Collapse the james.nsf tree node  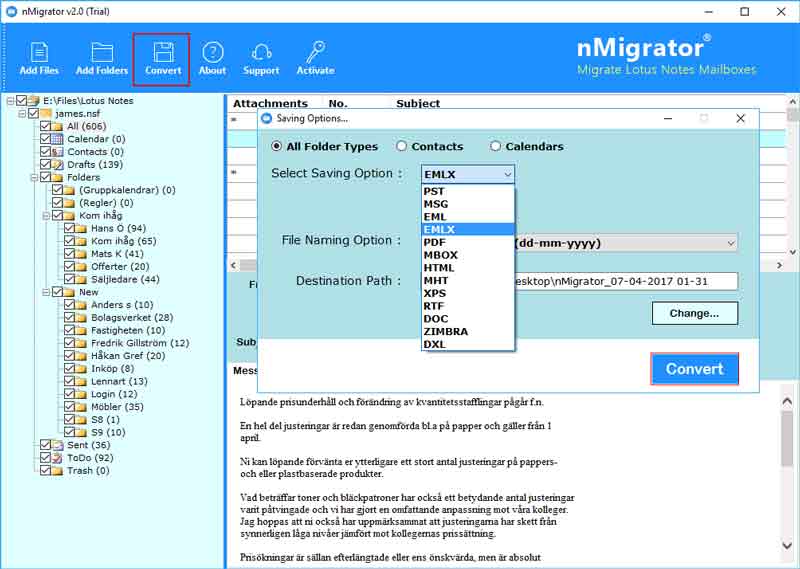[22, 113]
